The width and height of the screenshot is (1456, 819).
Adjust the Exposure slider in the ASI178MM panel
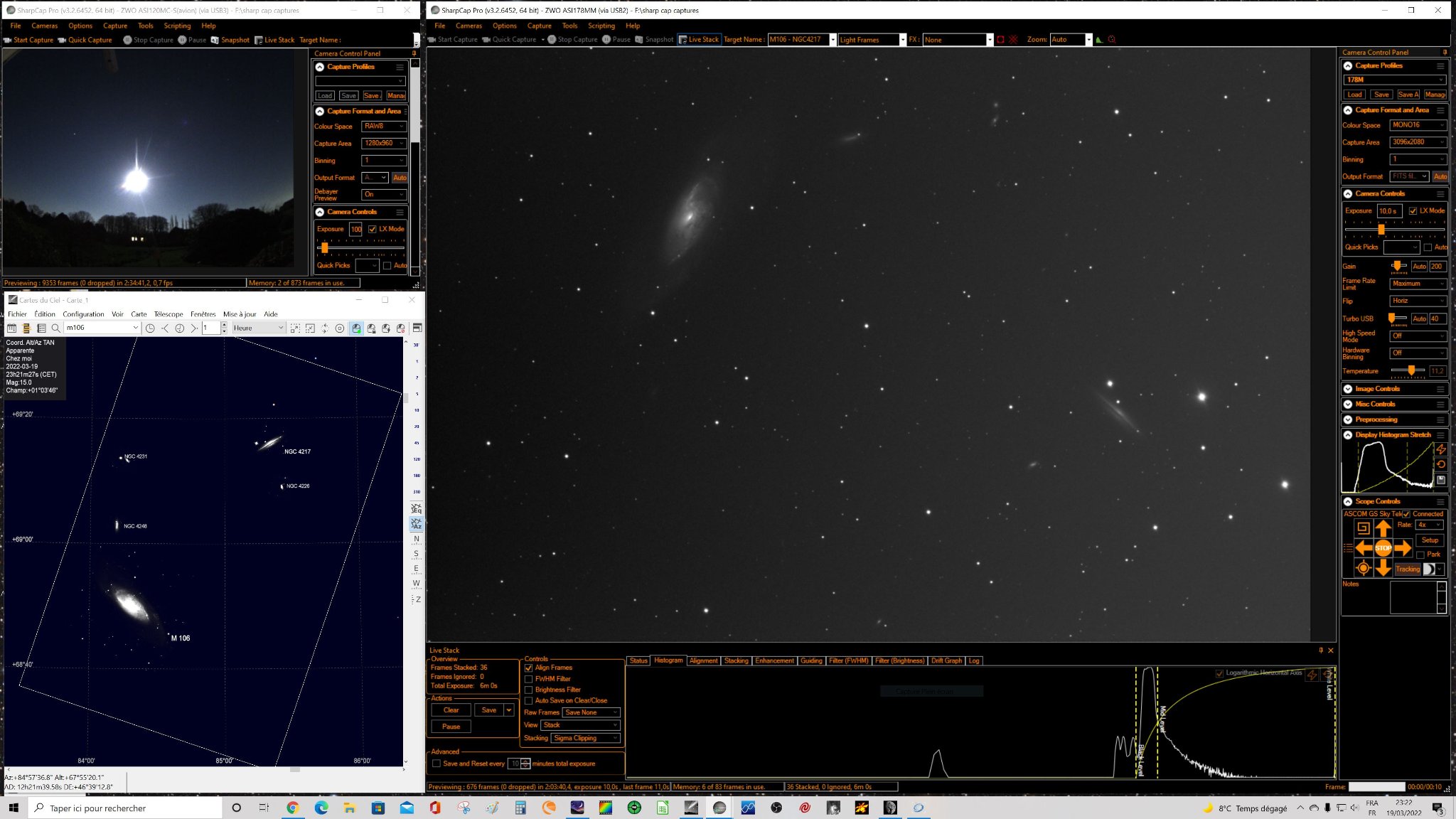pos(1381,229)
